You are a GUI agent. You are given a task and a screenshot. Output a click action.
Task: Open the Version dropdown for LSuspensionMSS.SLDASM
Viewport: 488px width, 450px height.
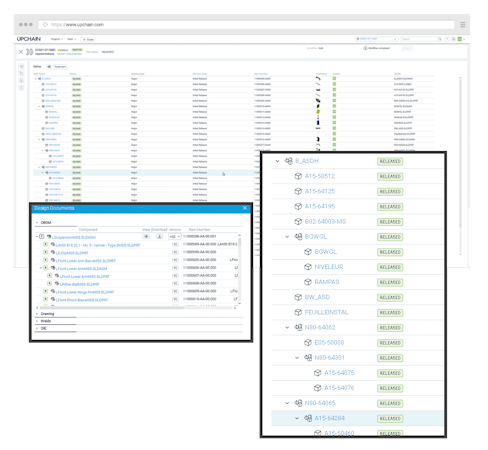(175, 237)
